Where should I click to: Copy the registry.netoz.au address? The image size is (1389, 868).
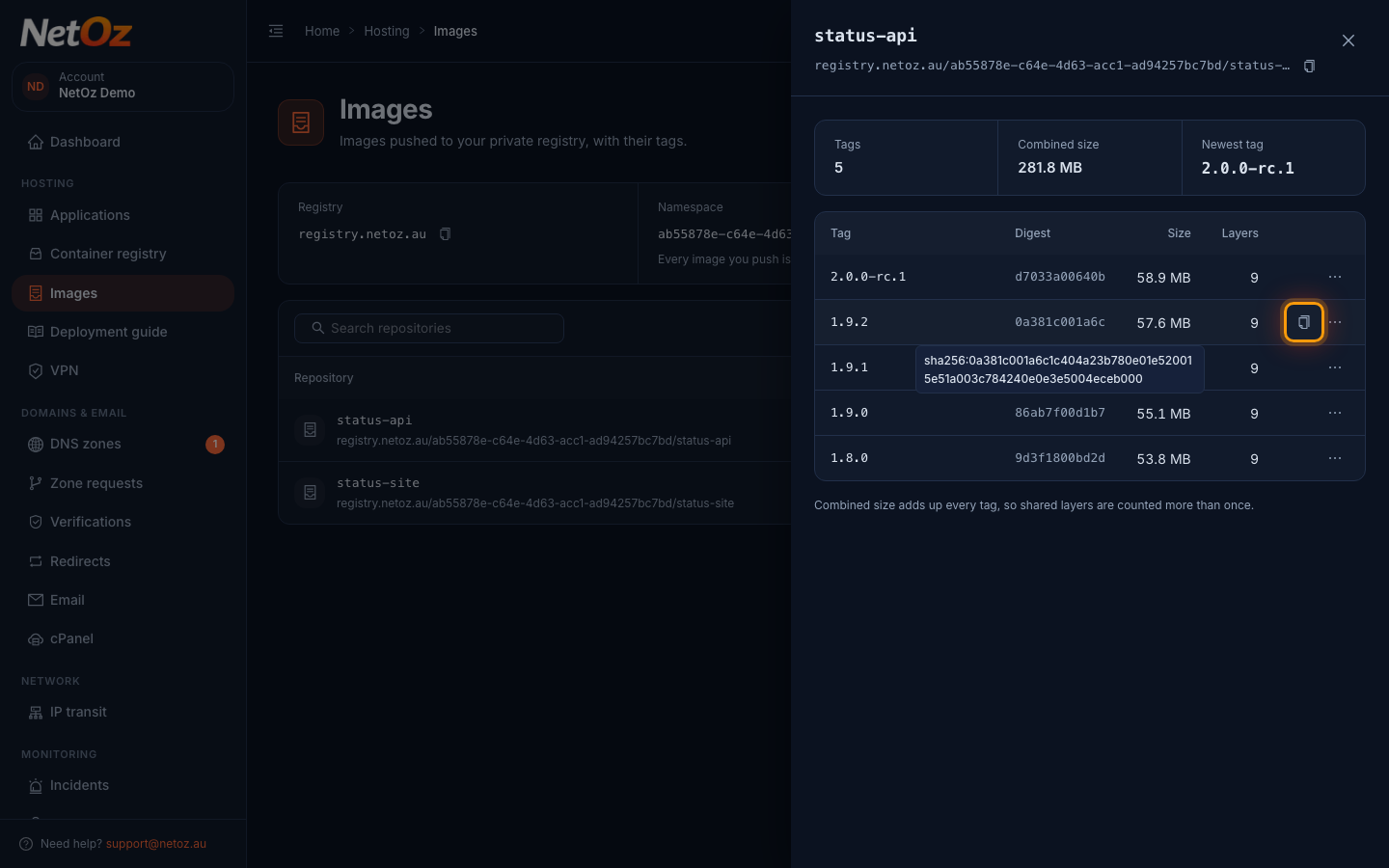[x=445, y=234]
